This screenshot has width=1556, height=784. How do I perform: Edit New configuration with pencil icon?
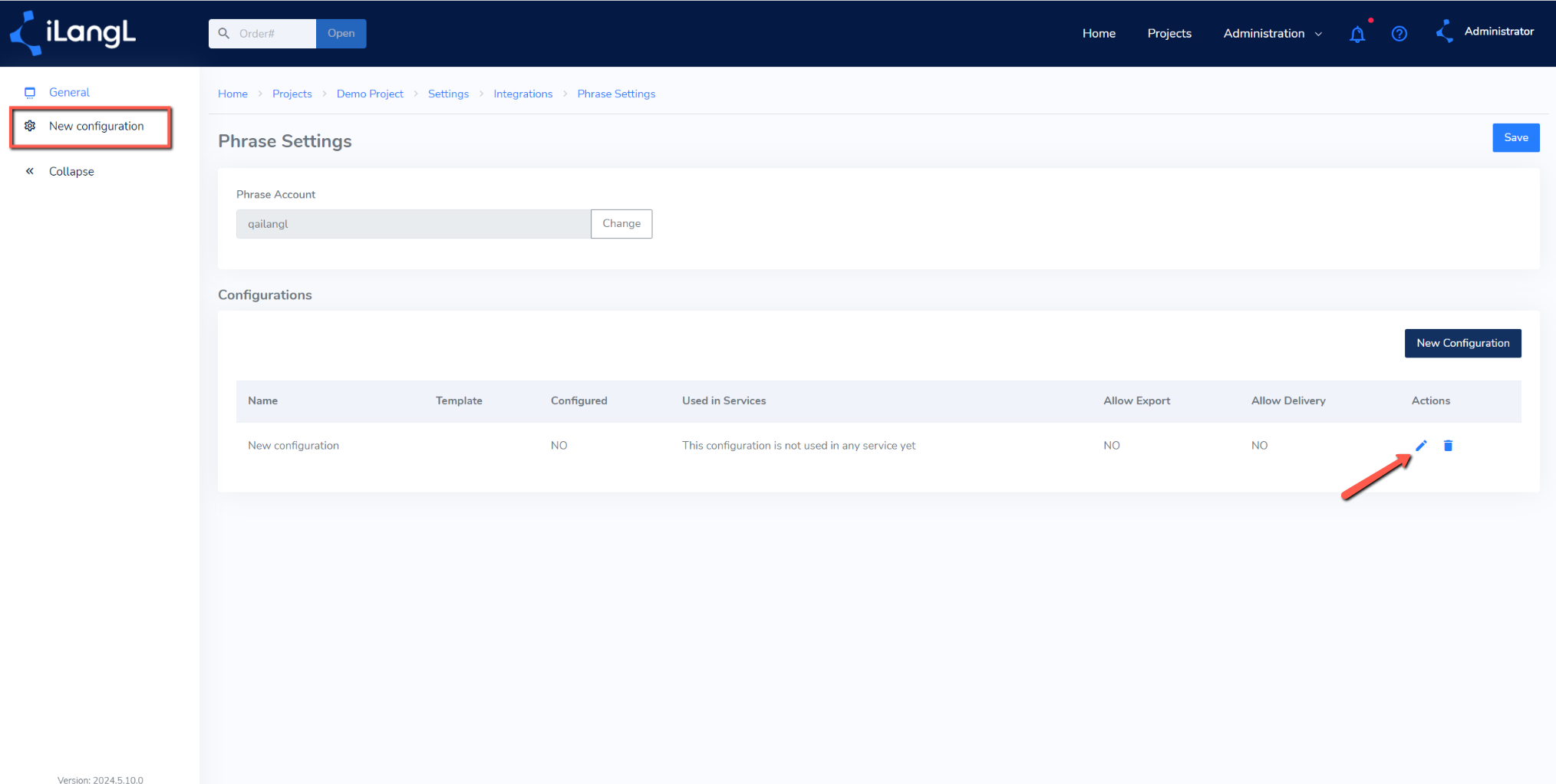pyautogui.click(x=1421, y=445)
